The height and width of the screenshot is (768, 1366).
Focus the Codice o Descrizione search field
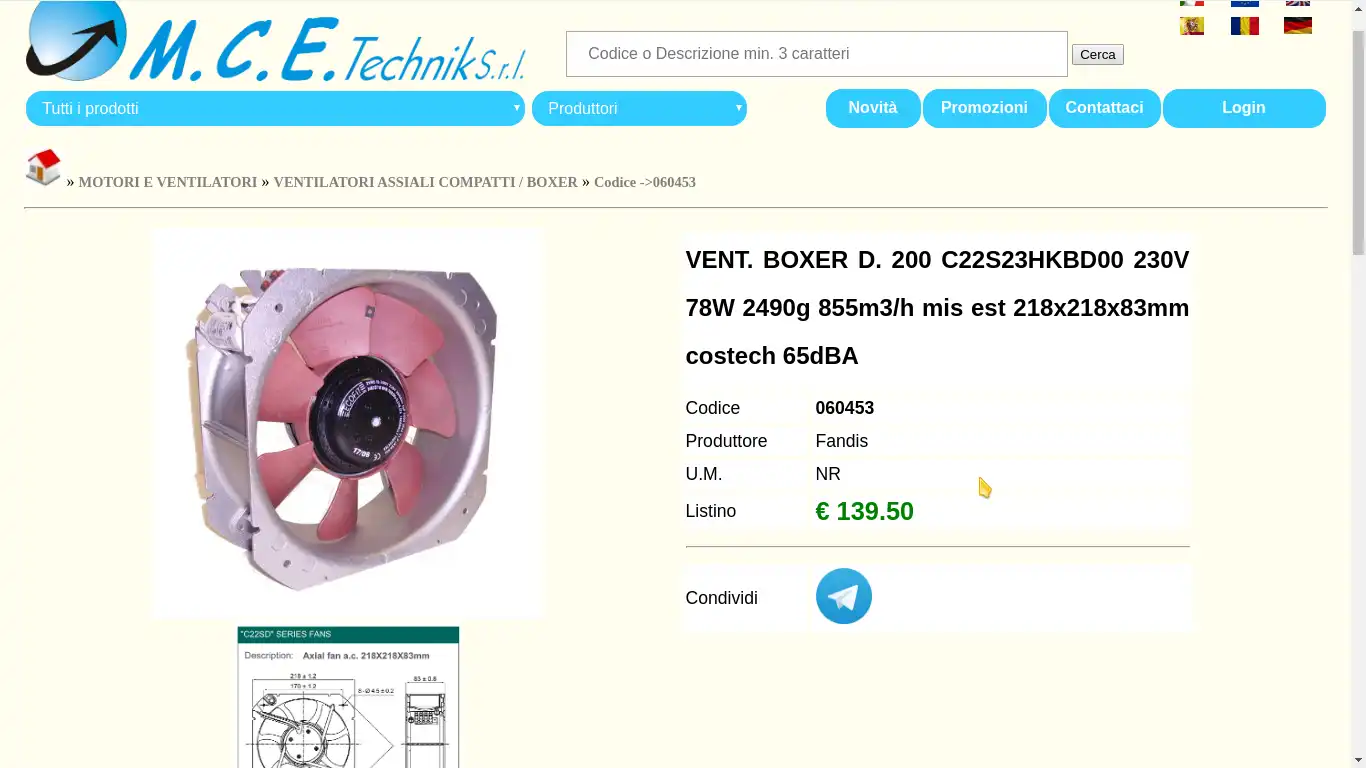point(817,54)
